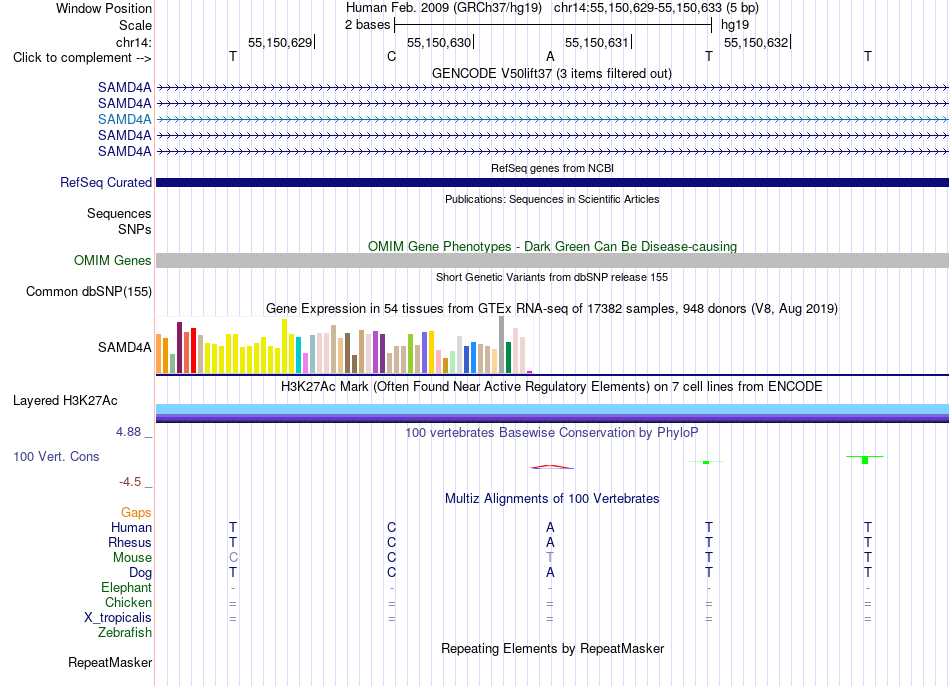Click the light blue H3K27Ac signal band
This screenshot has height=686, width=950.
tap(552, 408)
